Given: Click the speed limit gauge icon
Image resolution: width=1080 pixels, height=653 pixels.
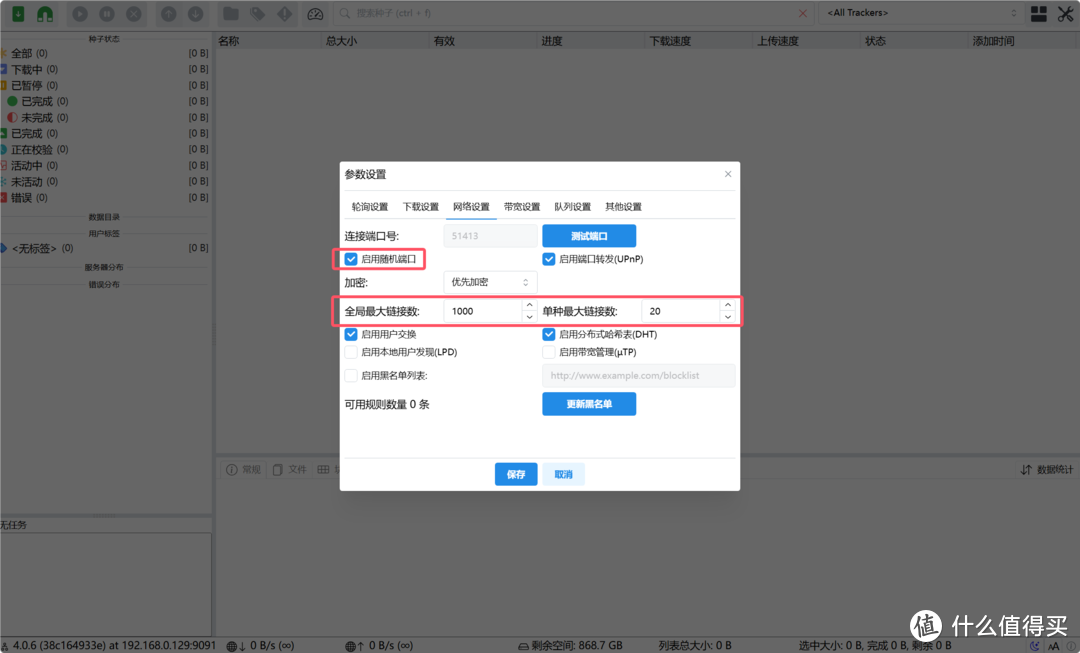Looking at the screenshot, I should pos(317,14).
